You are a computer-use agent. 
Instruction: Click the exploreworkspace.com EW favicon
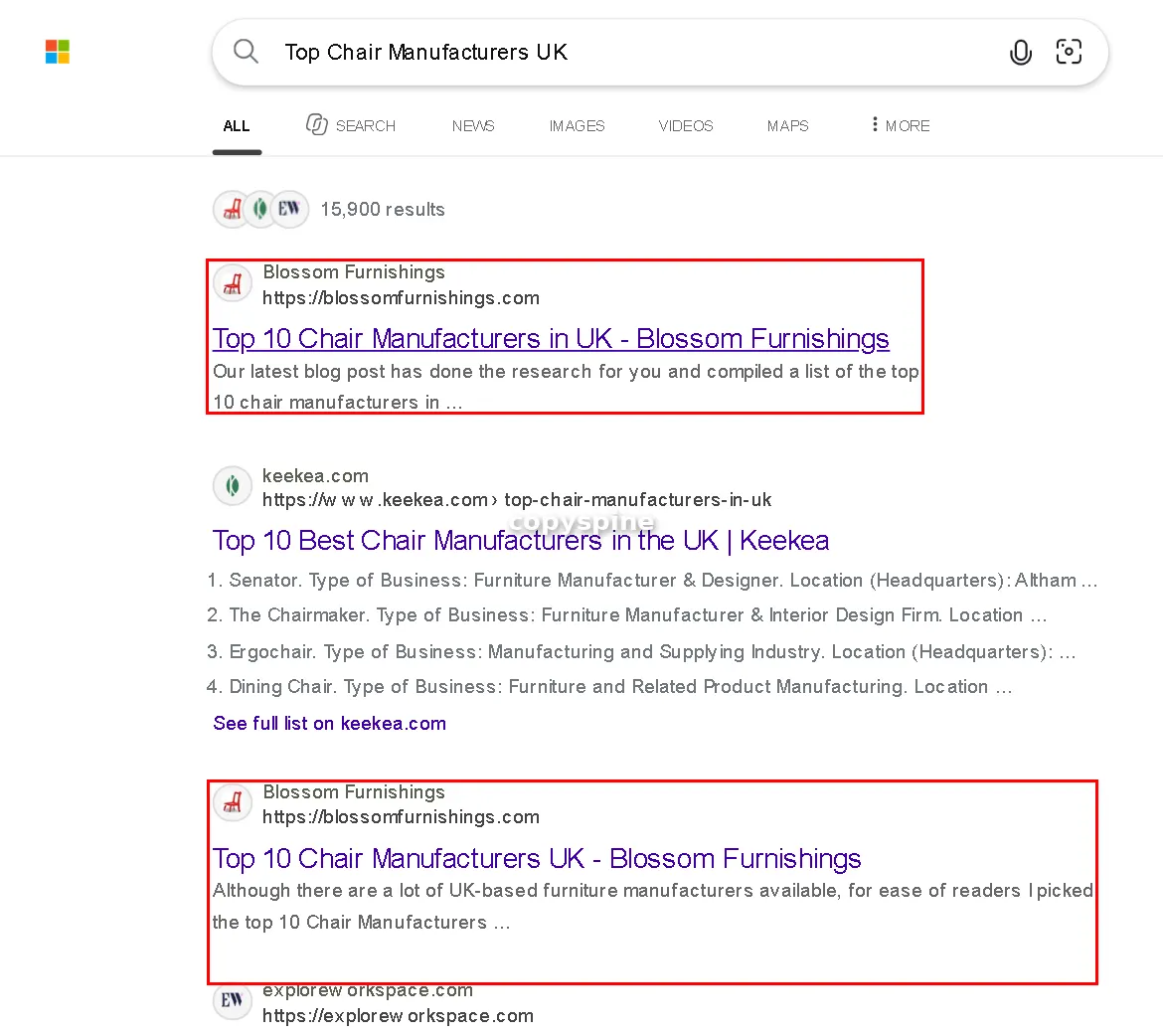coord(233,1000)
